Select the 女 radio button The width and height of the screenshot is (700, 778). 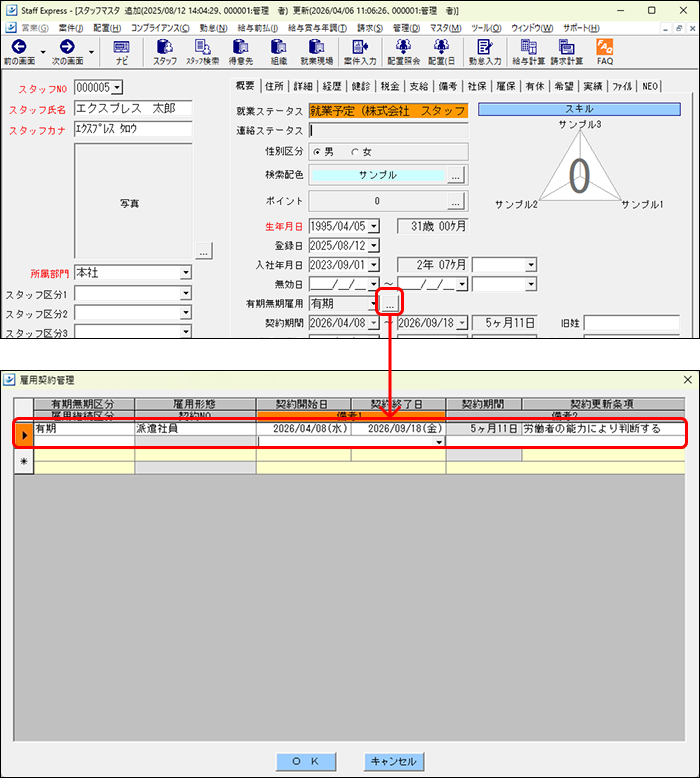tap(355, 152)
